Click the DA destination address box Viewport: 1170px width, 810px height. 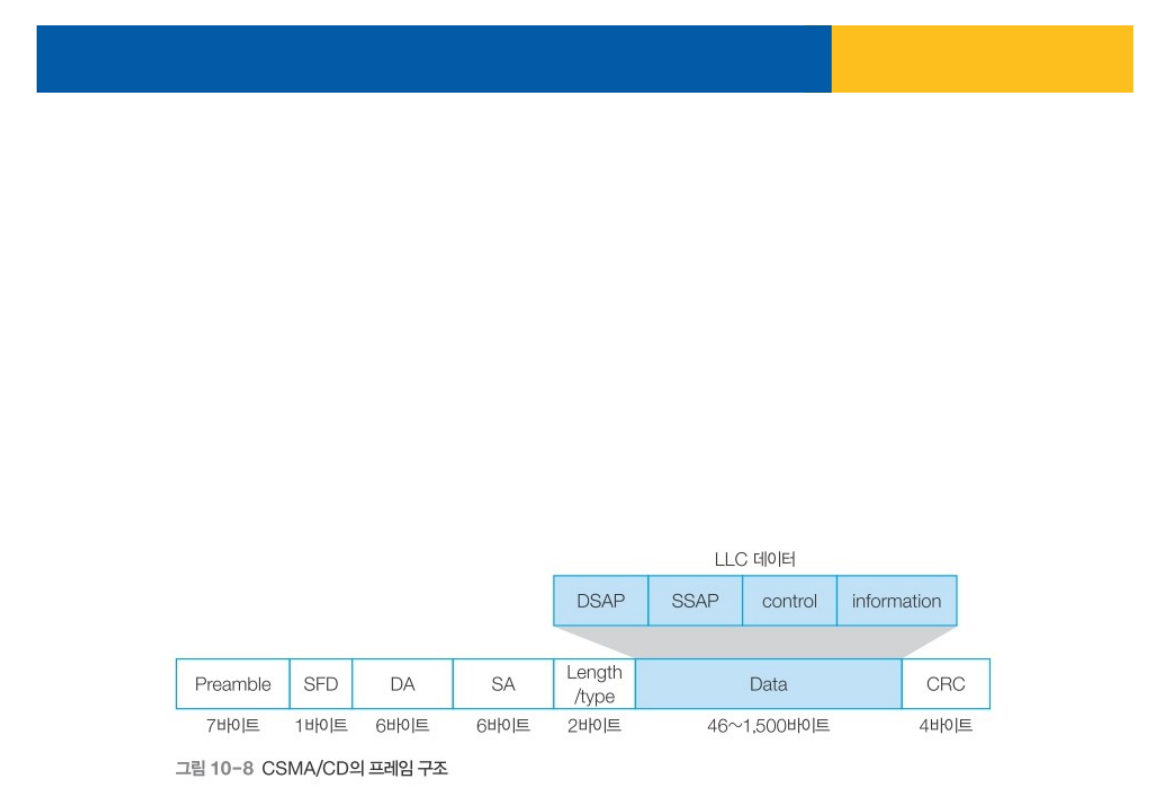point(402,684)
